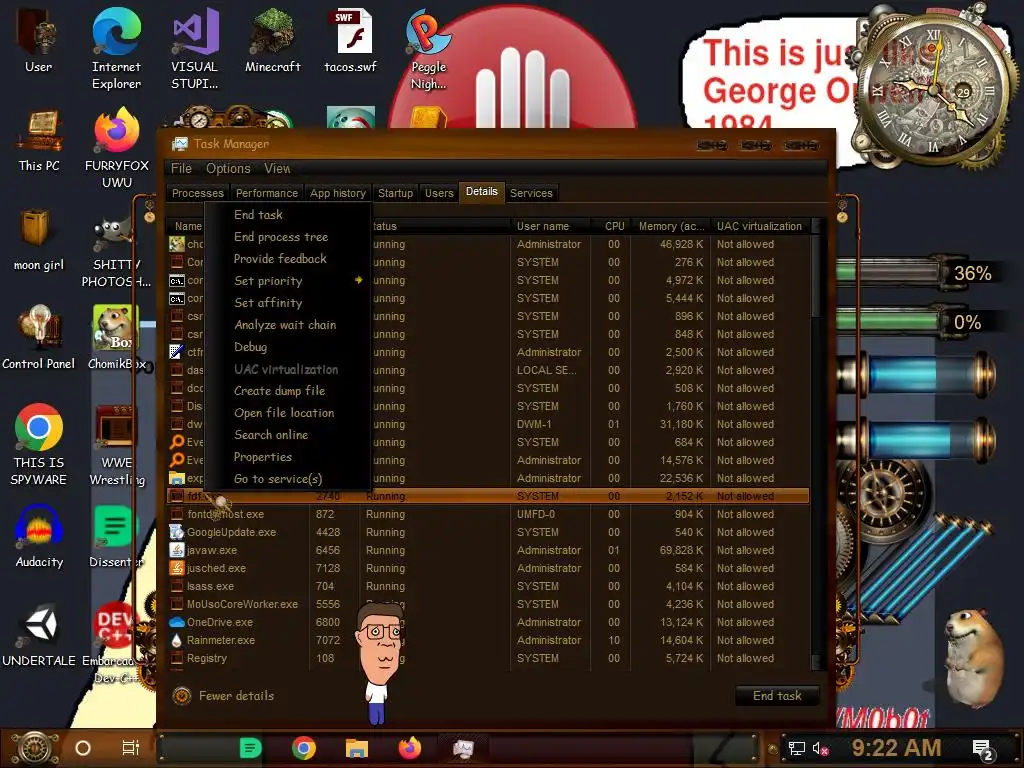Sort by the User name column header
Screen dimensions: 1024x768
click(550, 227)
